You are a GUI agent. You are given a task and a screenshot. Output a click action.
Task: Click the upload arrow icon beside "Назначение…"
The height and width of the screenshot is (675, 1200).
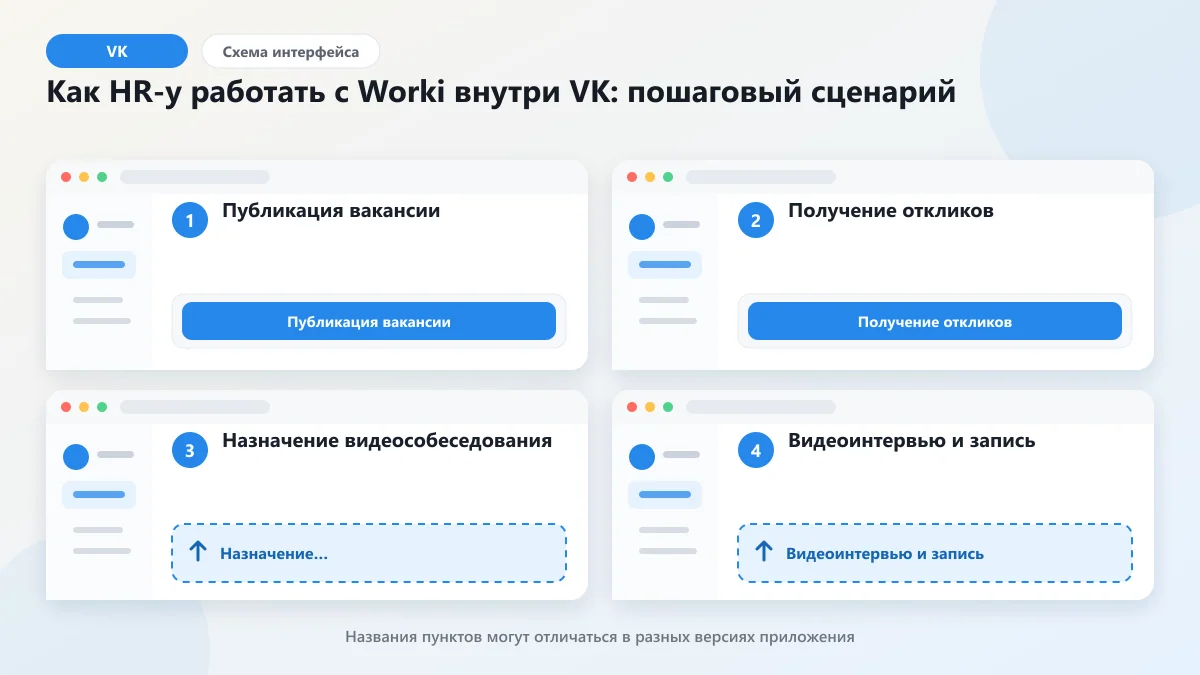(x=197, y=552)
